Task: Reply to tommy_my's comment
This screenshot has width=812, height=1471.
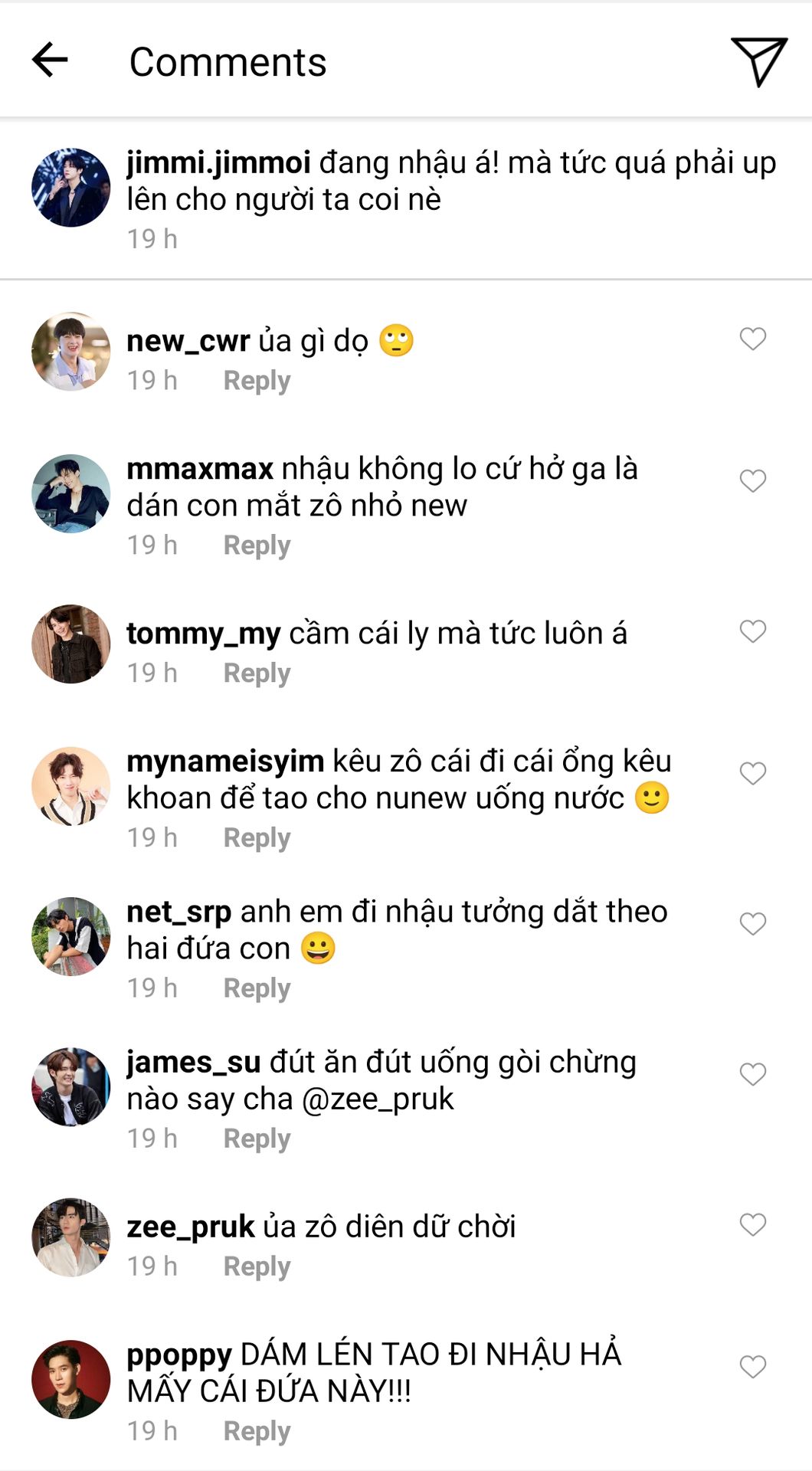Action: [257, 673]
